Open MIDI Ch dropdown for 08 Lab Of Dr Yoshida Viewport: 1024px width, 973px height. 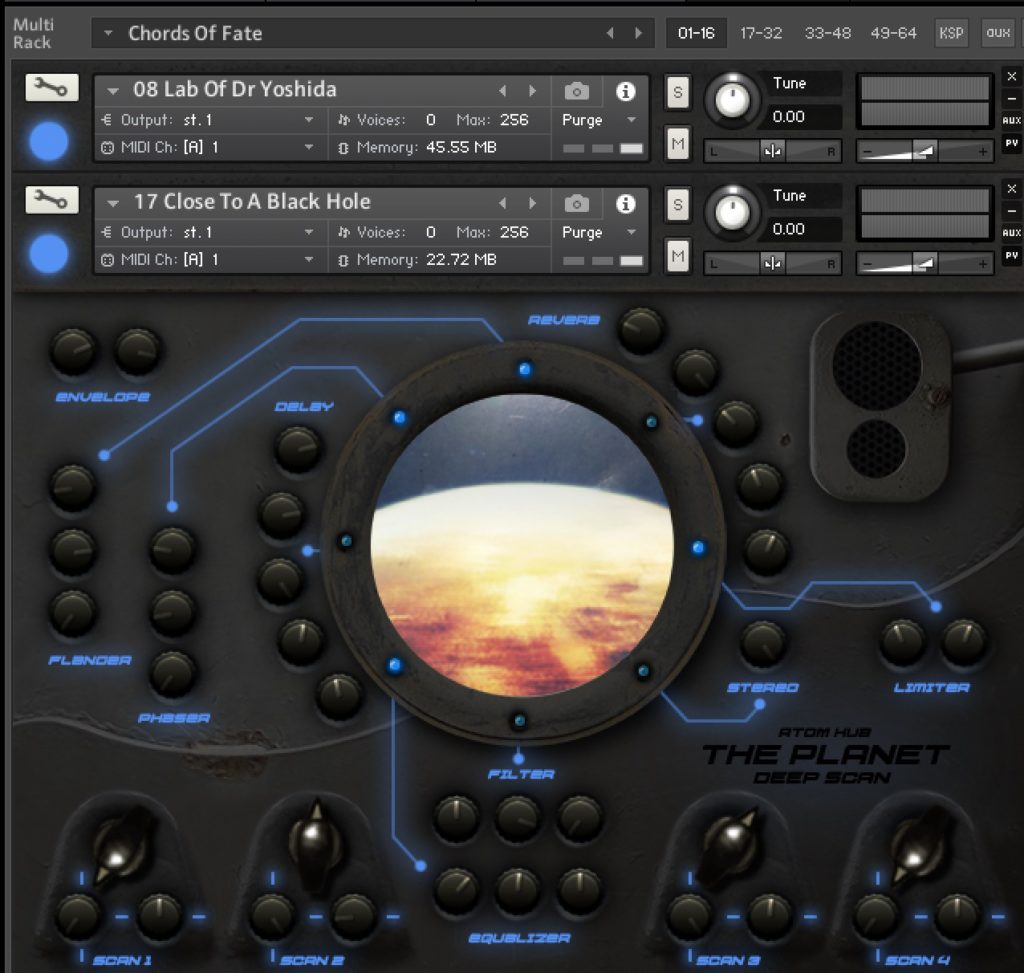[x=309, y=148]
